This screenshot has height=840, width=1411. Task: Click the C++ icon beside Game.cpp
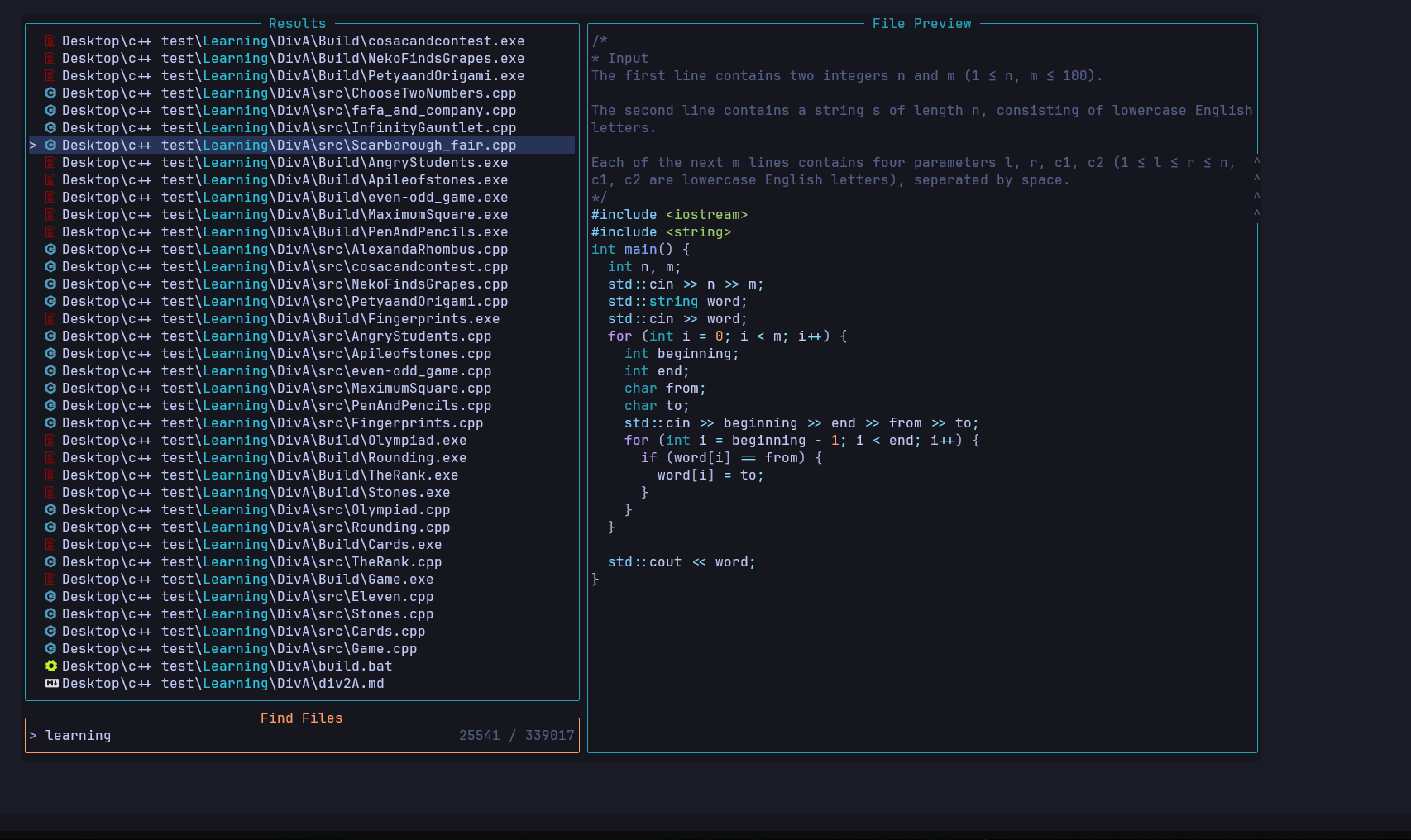(x=50, y=649)
